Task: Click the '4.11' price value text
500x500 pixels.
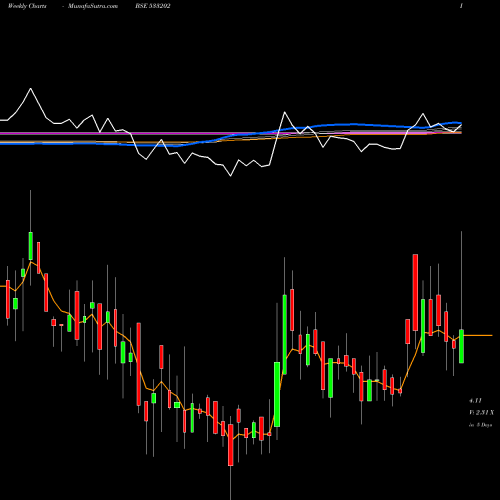Action: pos(475,400)
